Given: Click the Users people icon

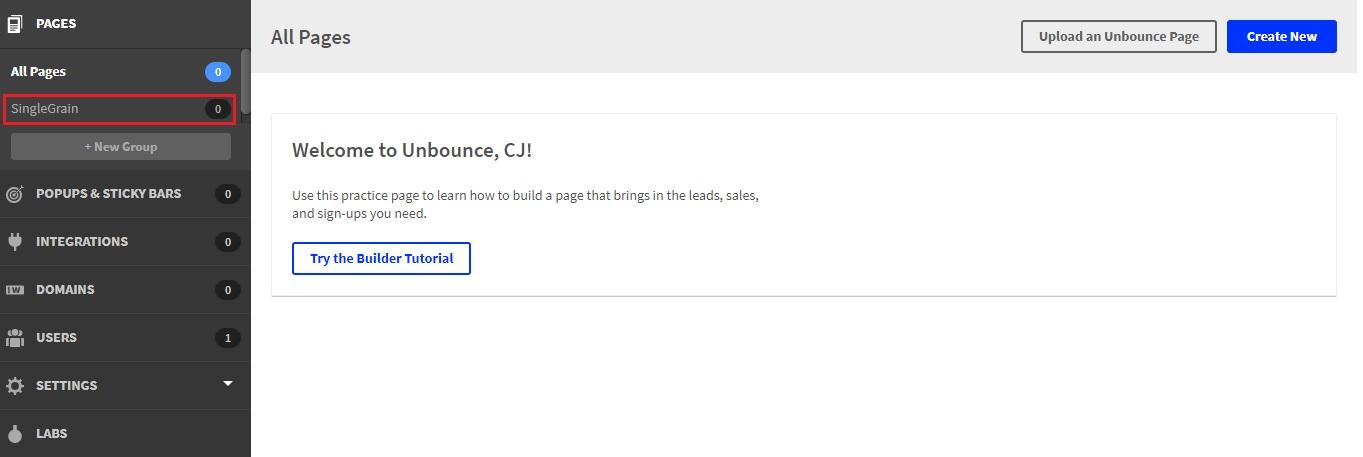Looking at the screenshot, I should click(15, 338).
